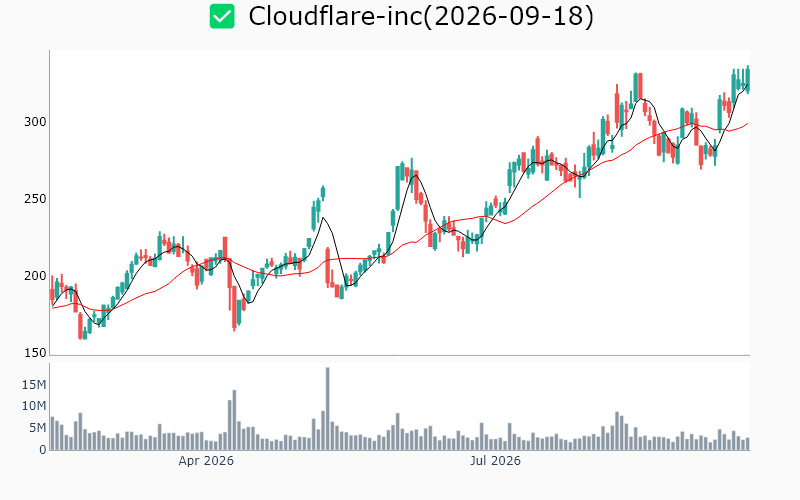The image size is (800, 500).
Task: Click the 200 price axis label
Action: coord(35,276)
